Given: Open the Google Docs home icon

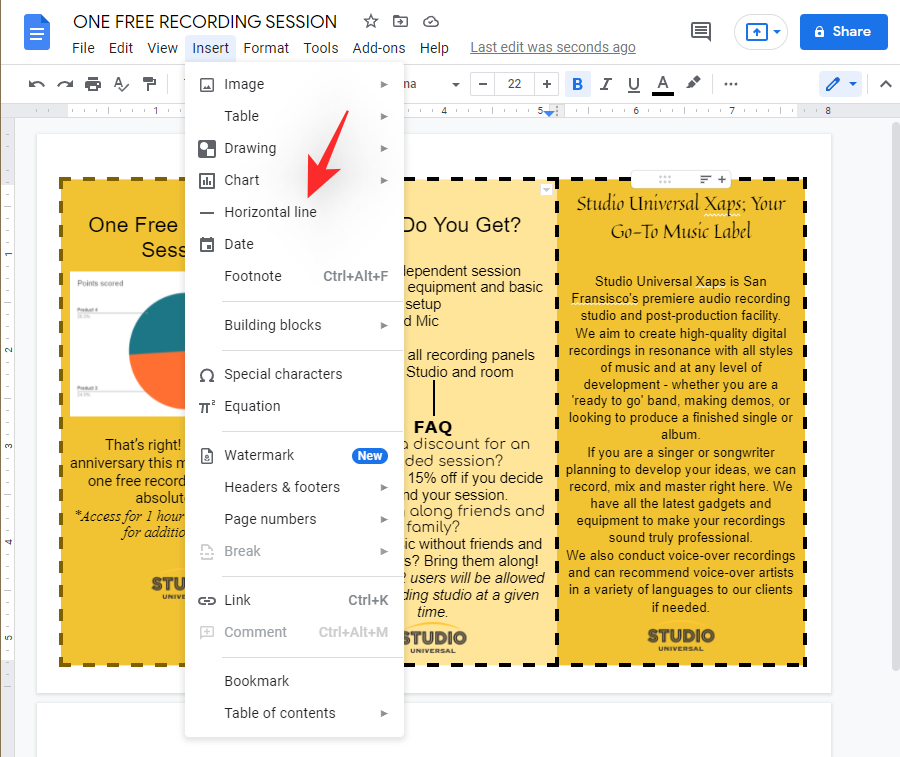Looking at the screenshot, I should point(37,33).
